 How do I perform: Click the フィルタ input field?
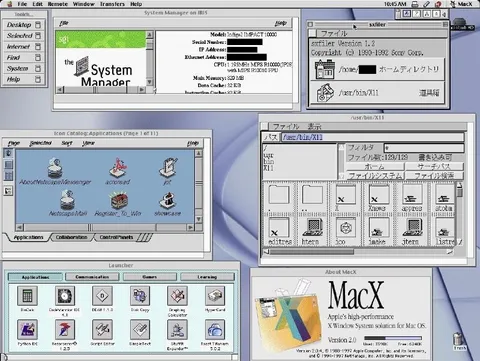(x=424, y=147)
